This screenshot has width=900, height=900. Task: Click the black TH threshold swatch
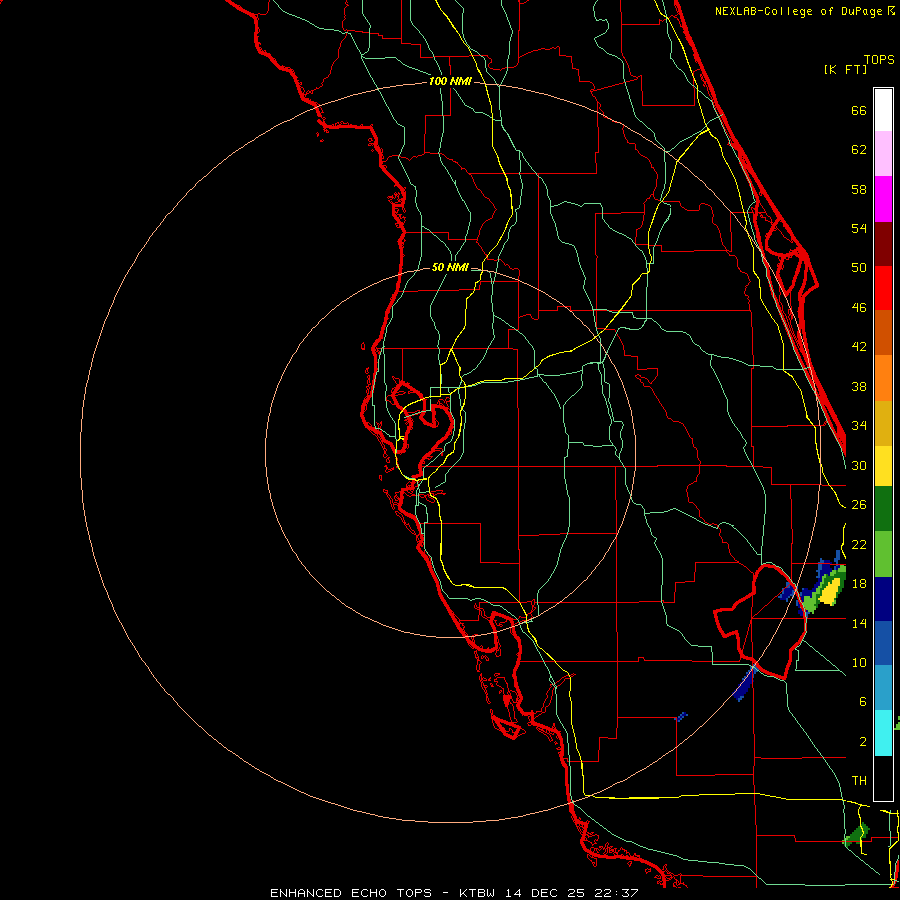click(883, 778)
